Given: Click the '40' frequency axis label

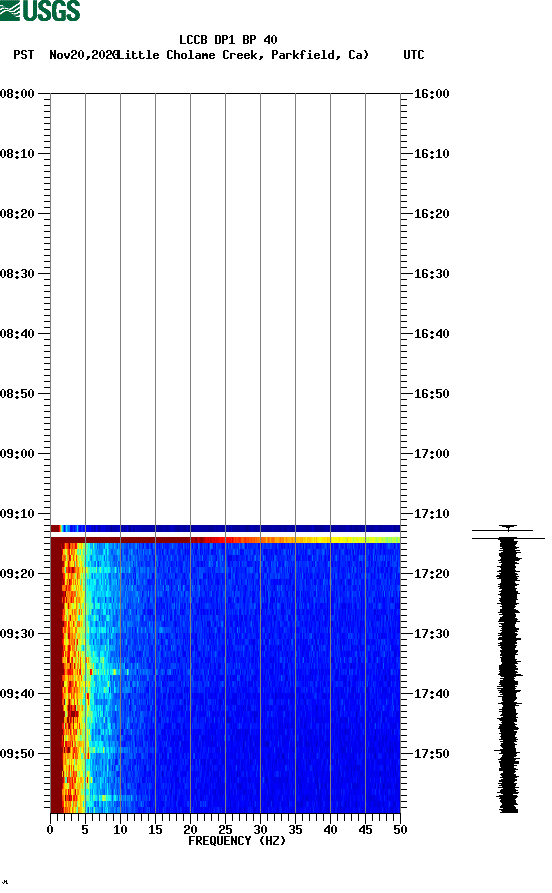Looking at the screenshot, I should click(x=330, y=830).
